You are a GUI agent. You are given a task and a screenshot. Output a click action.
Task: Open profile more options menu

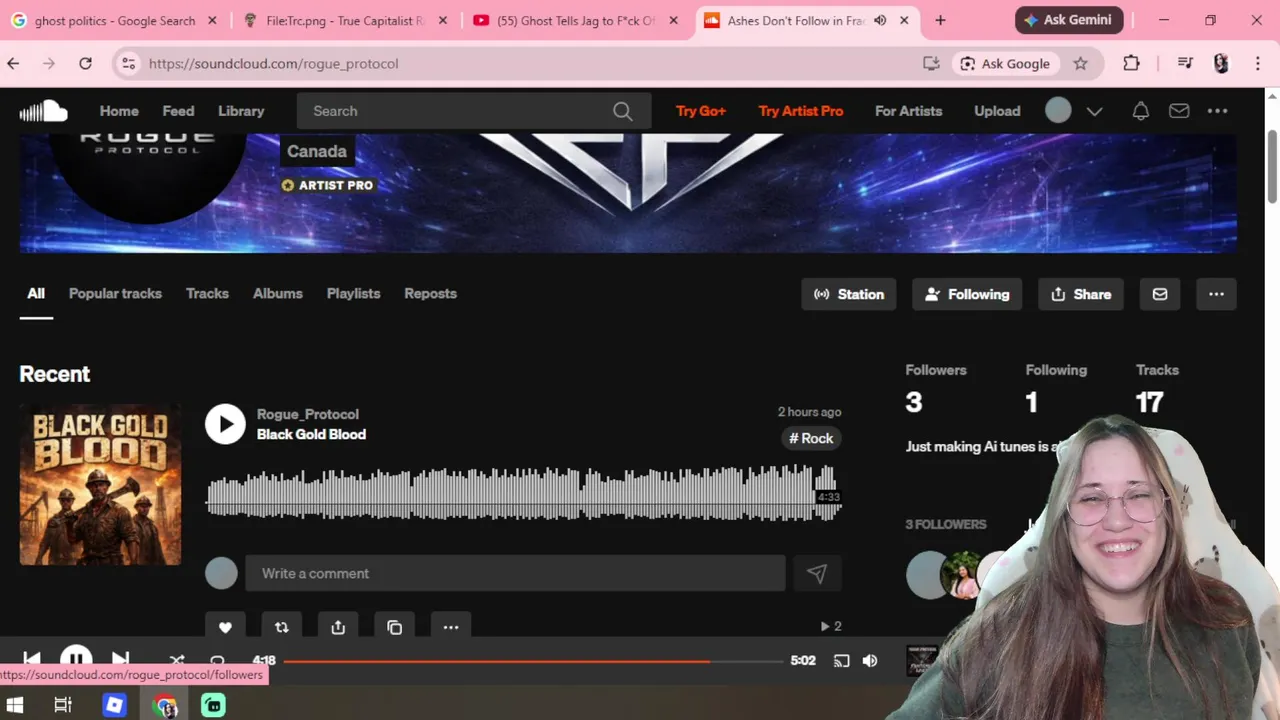(1216, 294)
